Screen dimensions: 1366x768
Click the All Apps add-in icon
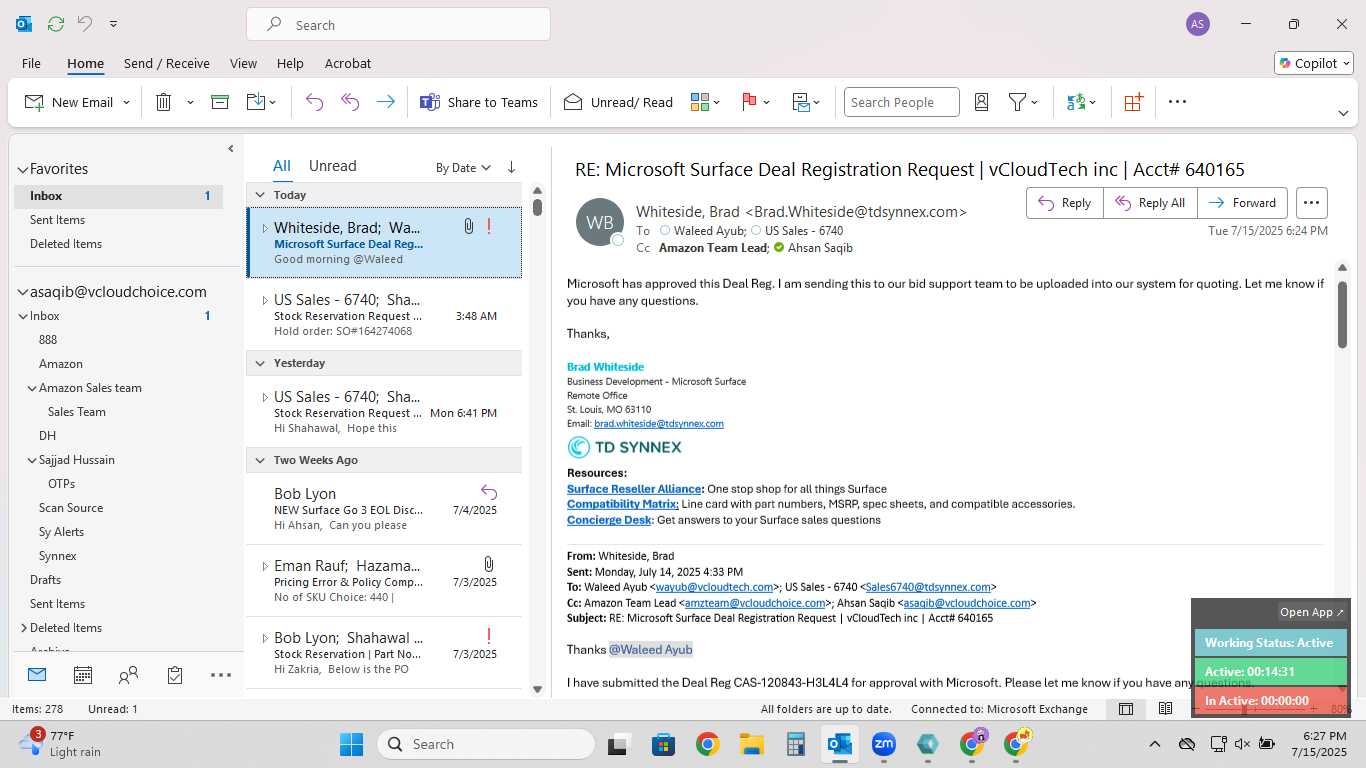click(x=1133, y=102)
